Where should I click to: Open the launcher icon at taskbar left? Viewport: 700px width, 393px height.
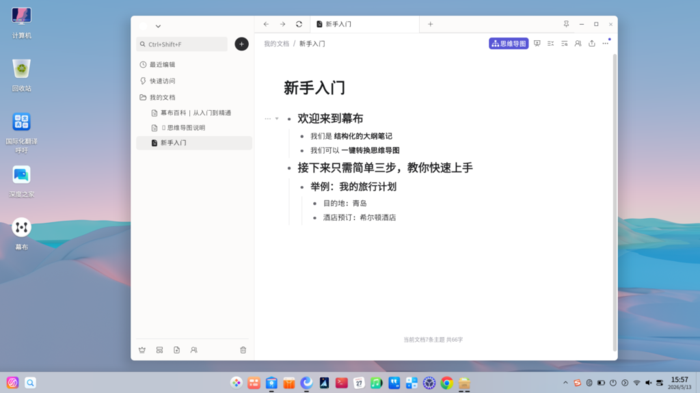click(x=12, y=383)
